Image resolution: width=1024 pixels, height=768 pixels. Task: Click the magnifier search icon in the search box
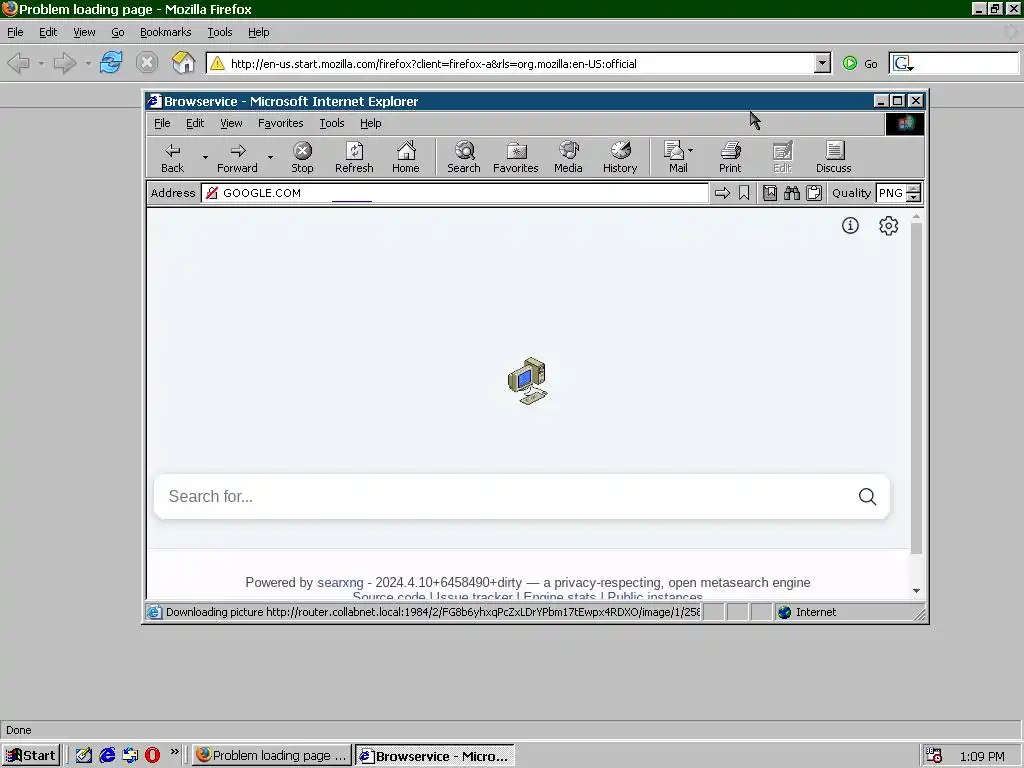point(867,496)
